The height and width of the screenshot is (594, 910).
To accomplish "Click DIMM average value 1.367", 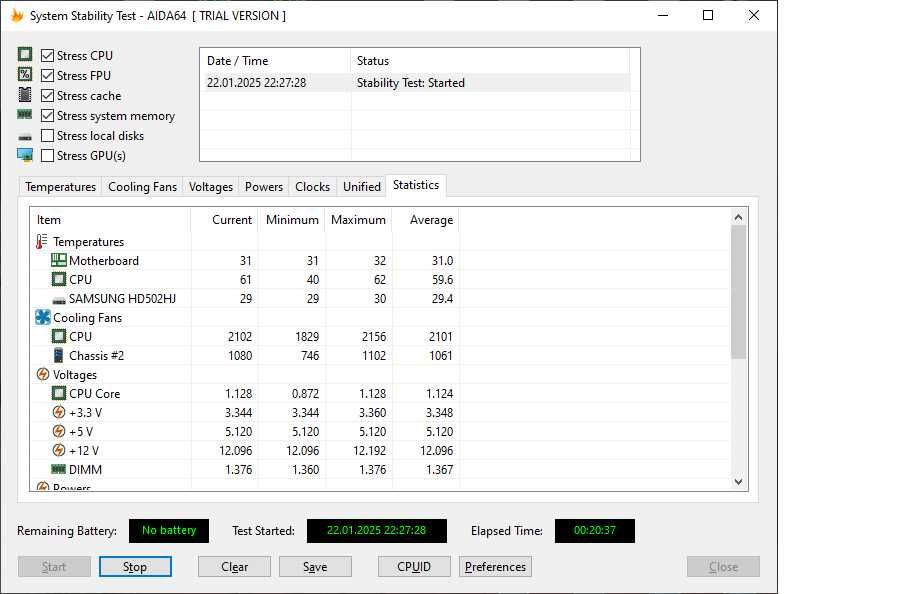I will point(439,469).
